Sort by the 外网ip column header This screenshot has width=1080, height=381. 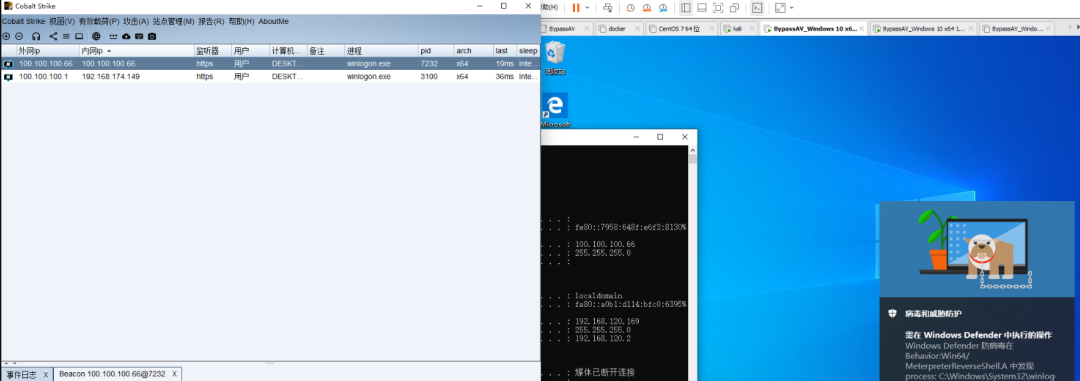pos(47,51)
